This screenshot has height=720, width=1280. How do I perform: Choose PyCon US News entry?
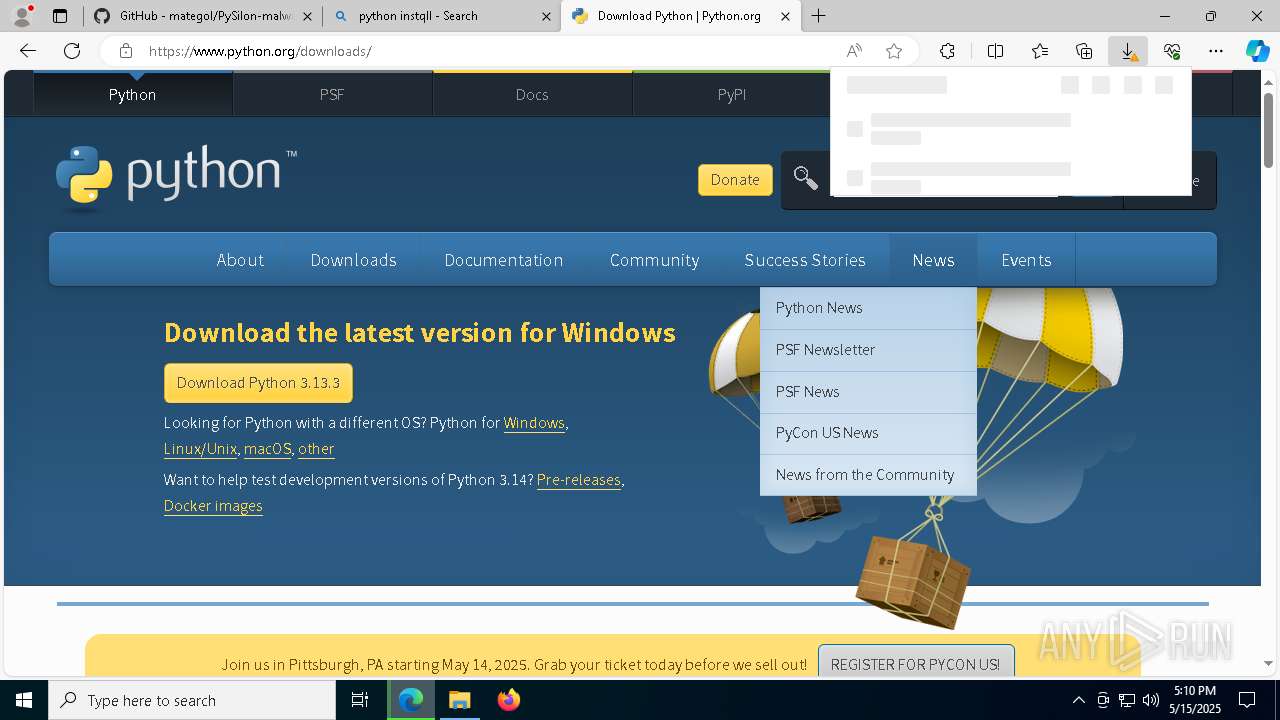[868, 433]
